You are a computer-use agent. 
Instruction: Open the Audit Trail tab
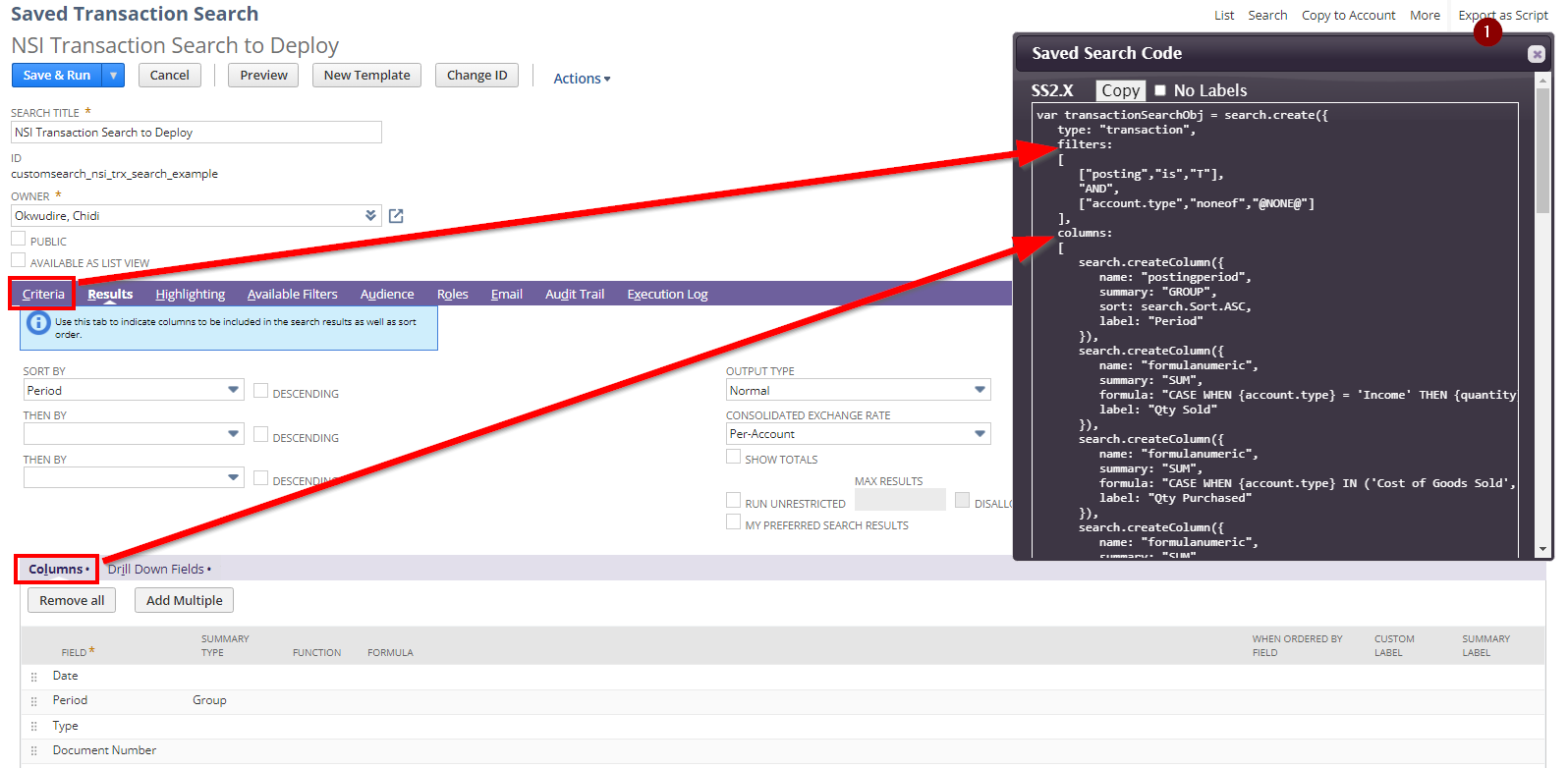pos(575,294)
